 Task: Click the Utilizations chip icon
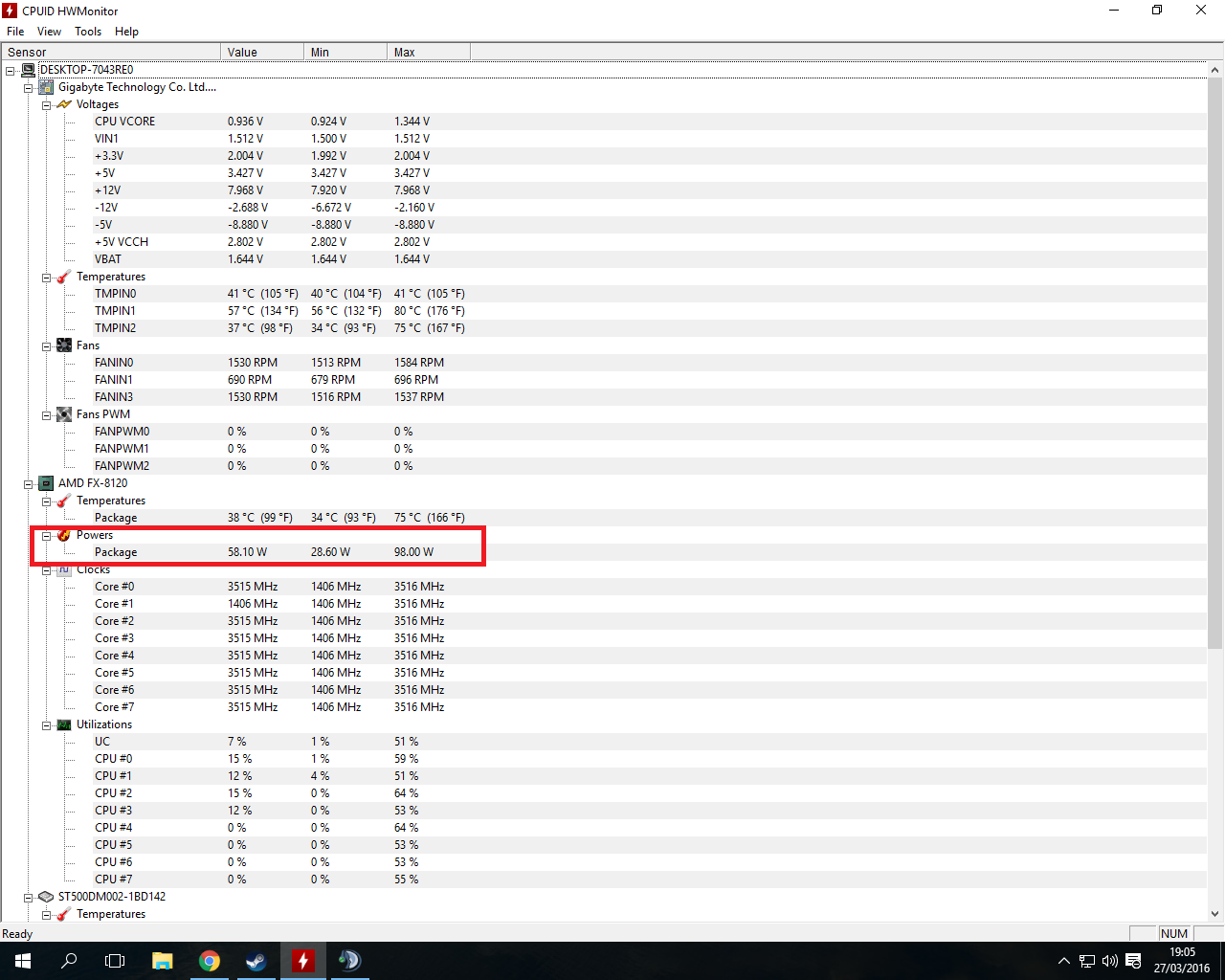click(x=64, y=724)
